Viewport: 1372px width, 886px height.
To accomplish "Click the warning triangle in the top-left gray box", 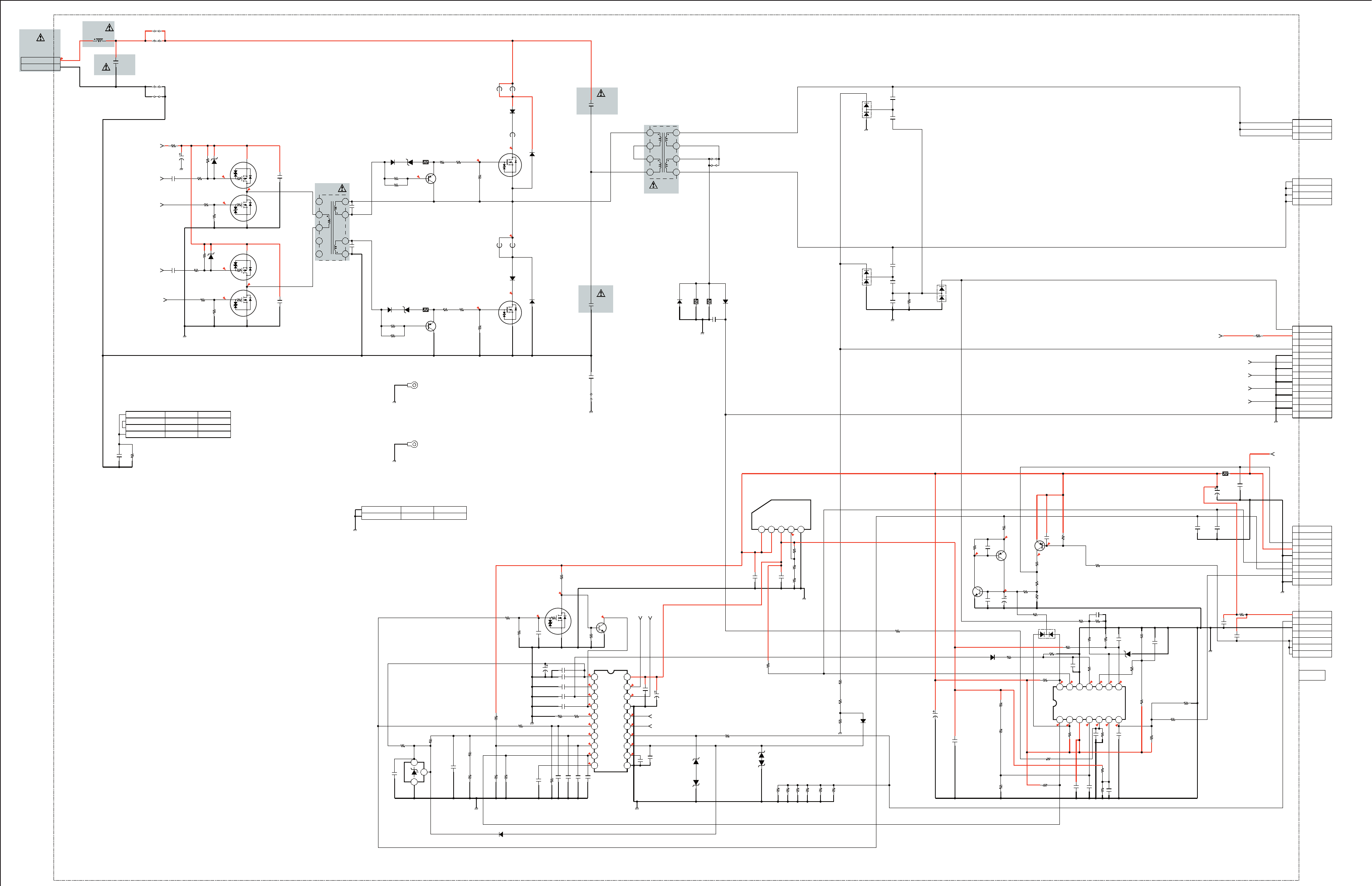I will 40,38.
